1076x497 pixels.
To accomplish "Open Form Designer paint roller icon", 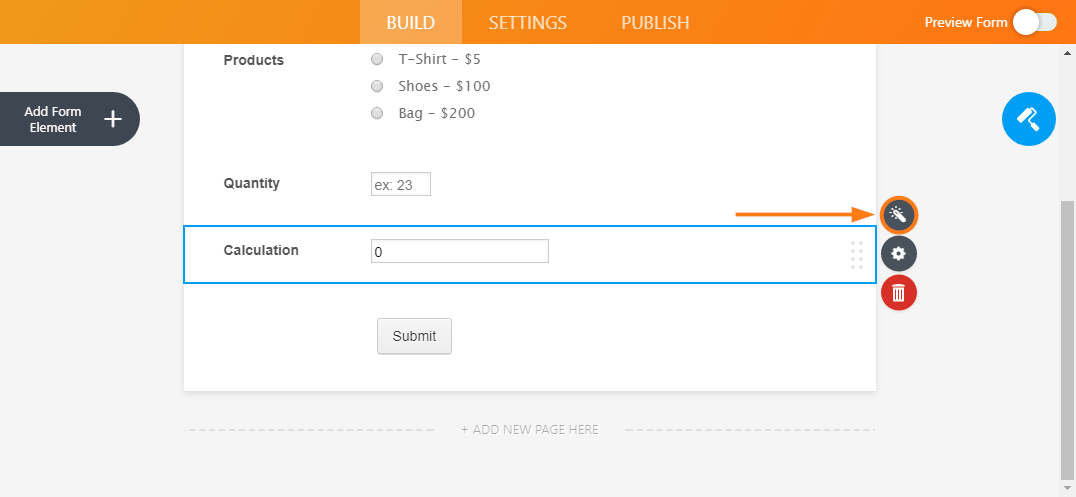I will pyautogui.click(x=1028, y=119).
